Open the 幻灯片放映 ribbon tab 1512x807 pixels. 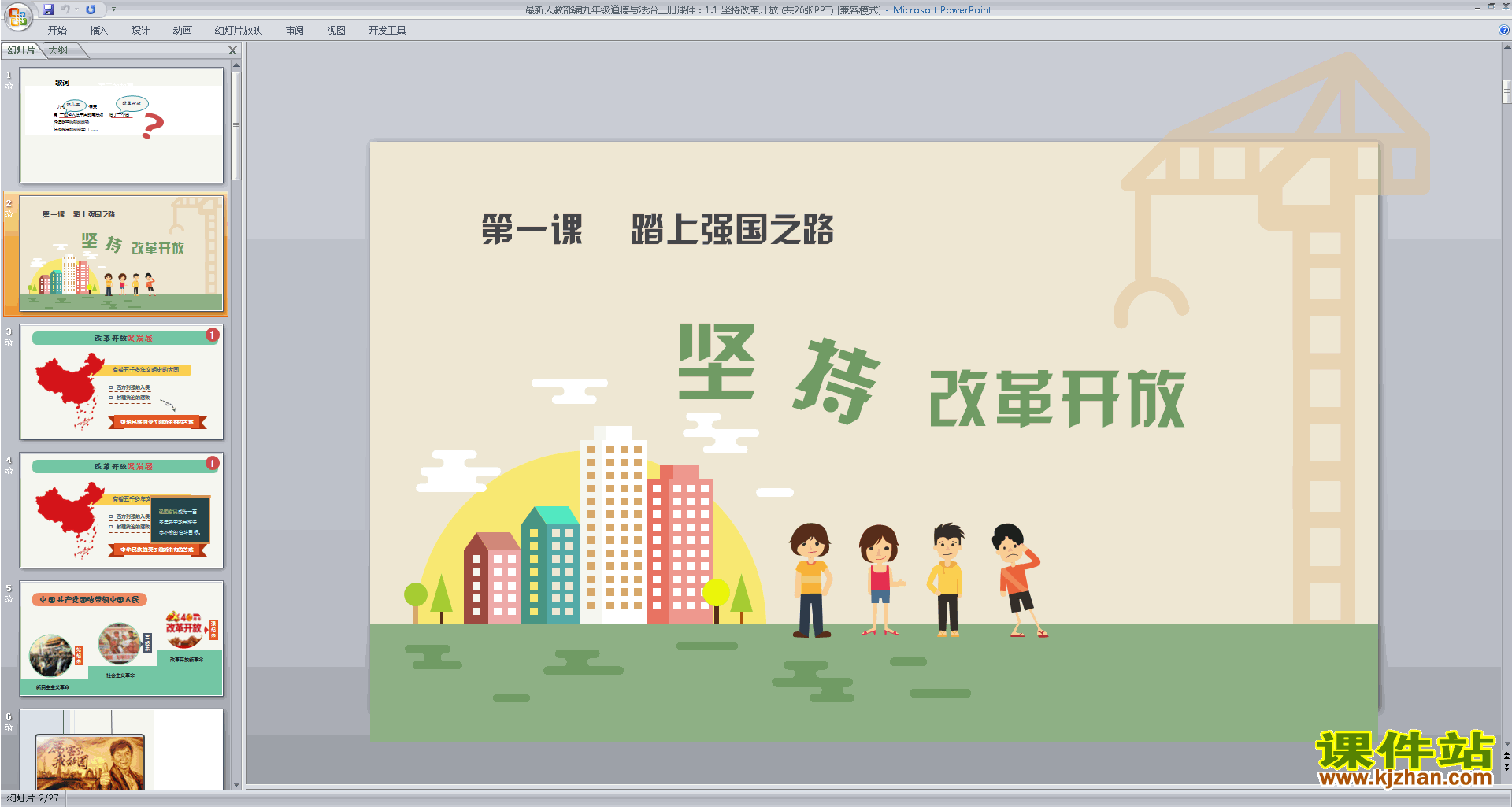(x=239, y=31)
